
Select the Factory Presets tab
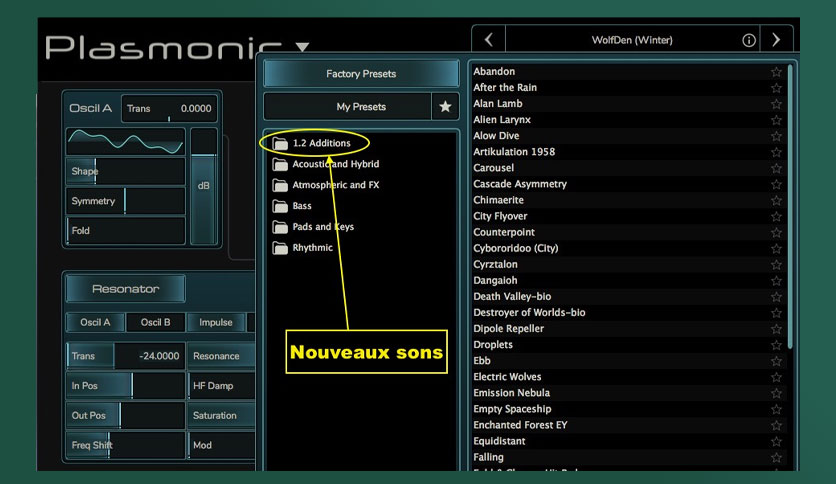[x=361, y=74]
